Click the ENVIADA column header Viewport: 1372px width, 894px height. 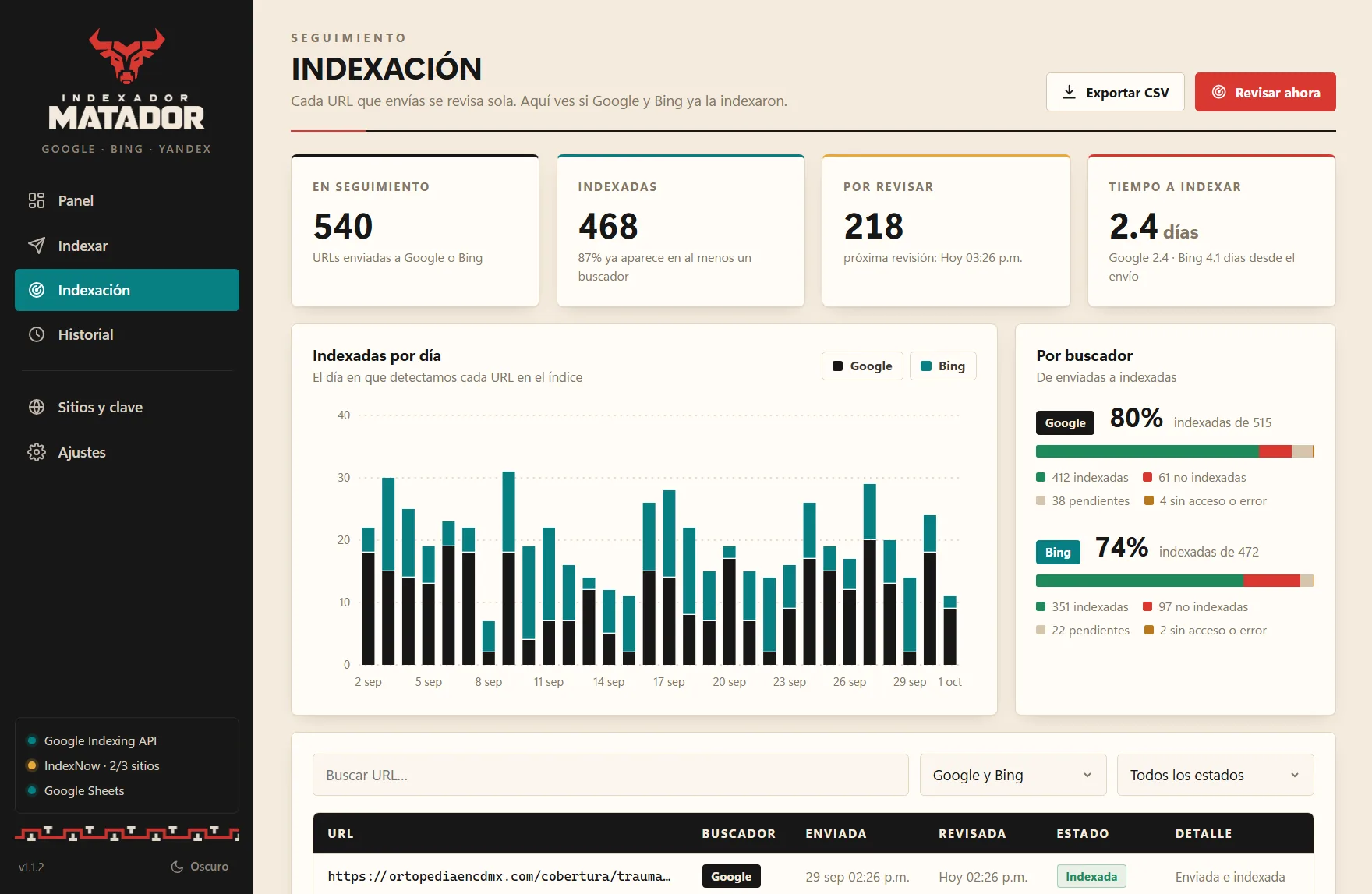[836, 833]
